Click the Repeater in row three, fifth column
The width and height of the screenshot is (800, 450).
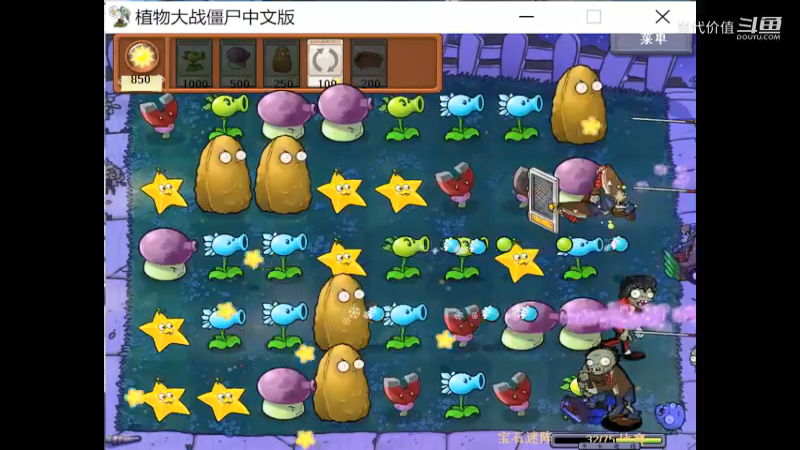[x=406, y=257]
